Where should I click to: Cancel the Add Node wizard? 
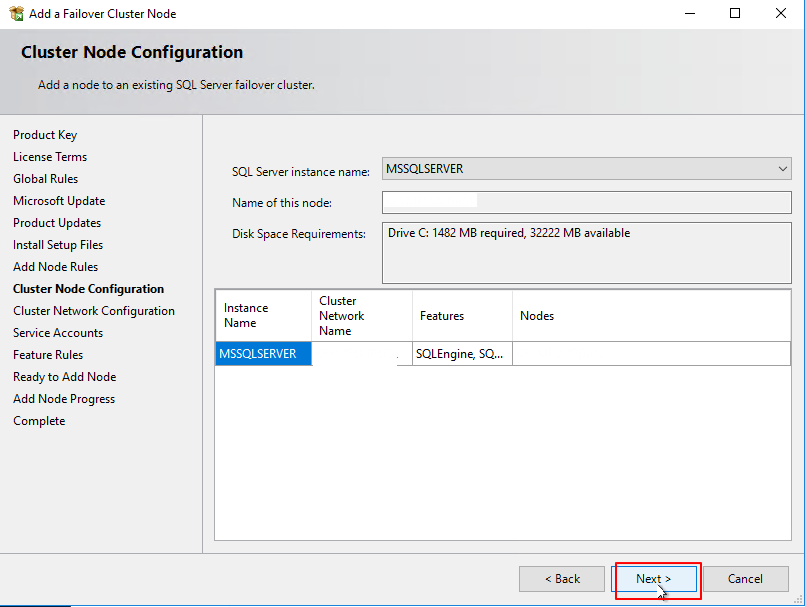click(x=745, y=579)
